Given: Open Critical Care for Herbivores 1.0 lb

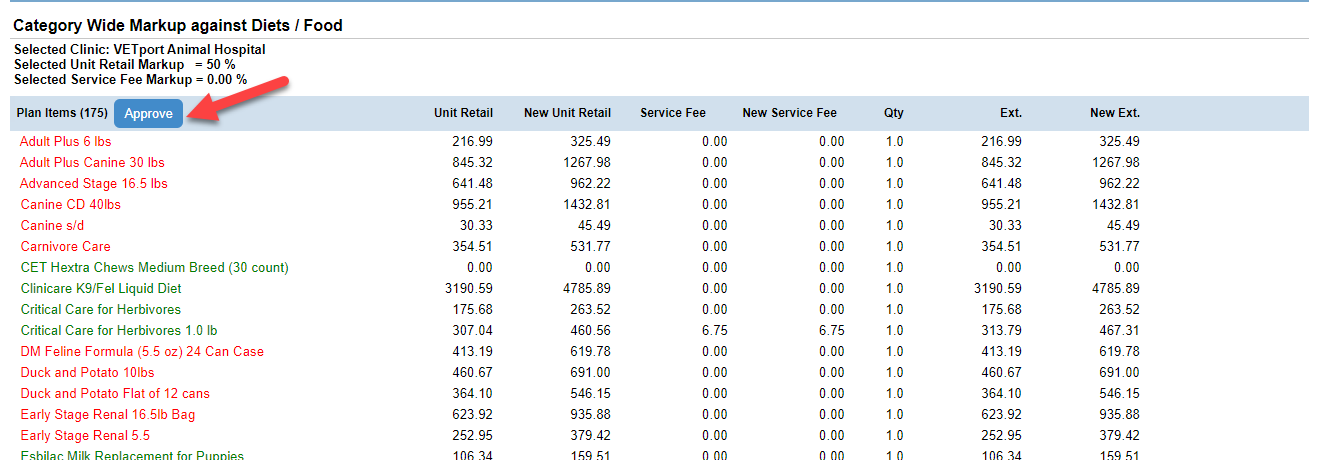Looking at the screenshot, I should tap(119, 331).
